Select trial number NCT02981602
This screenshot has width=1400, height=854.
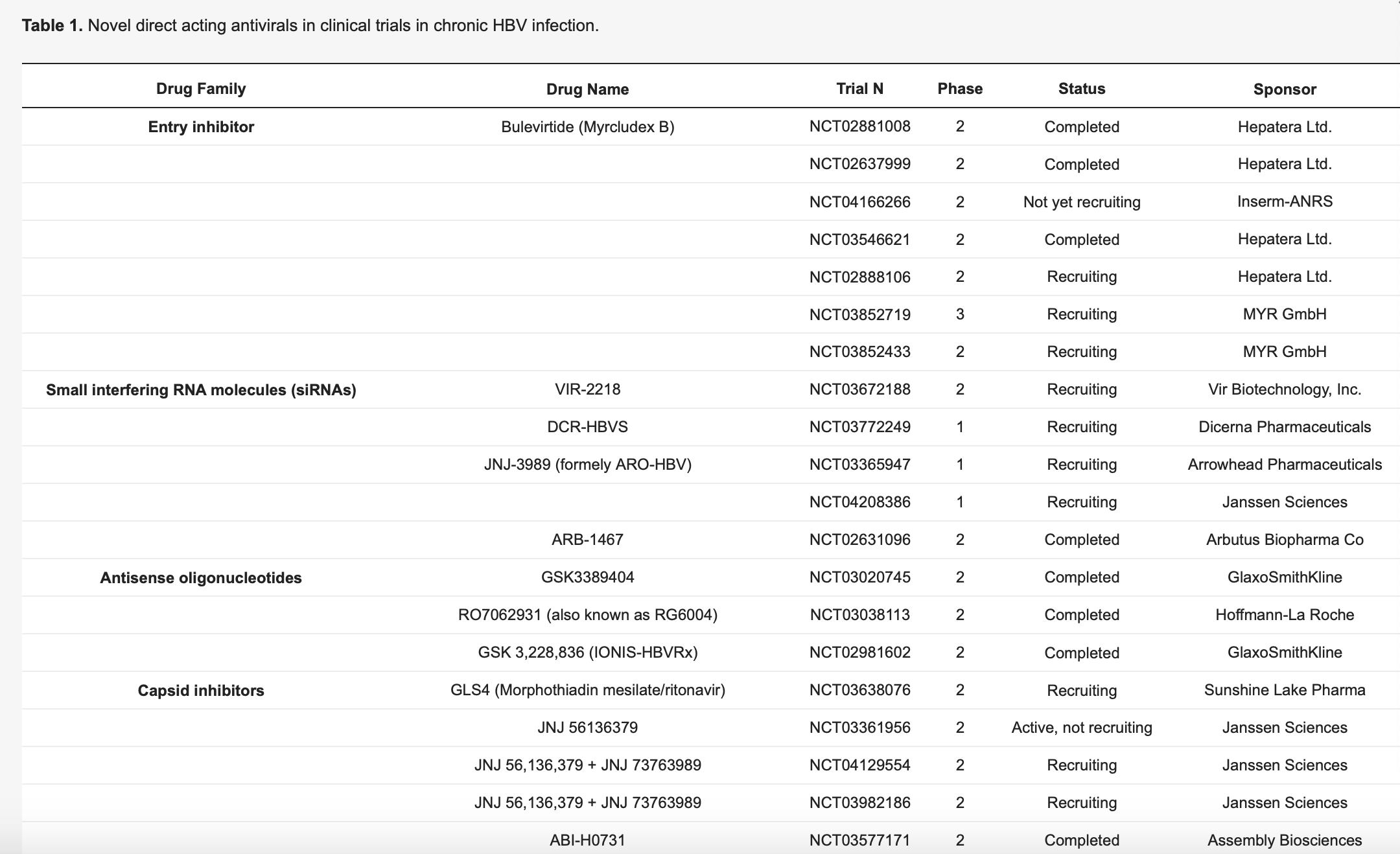point(860,652)
